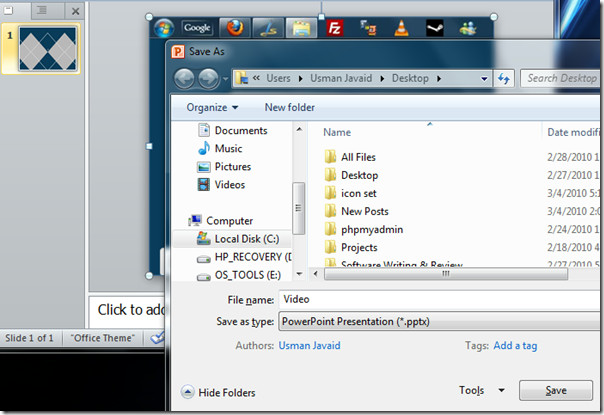Open the Google taskbar button

point(197,28)
